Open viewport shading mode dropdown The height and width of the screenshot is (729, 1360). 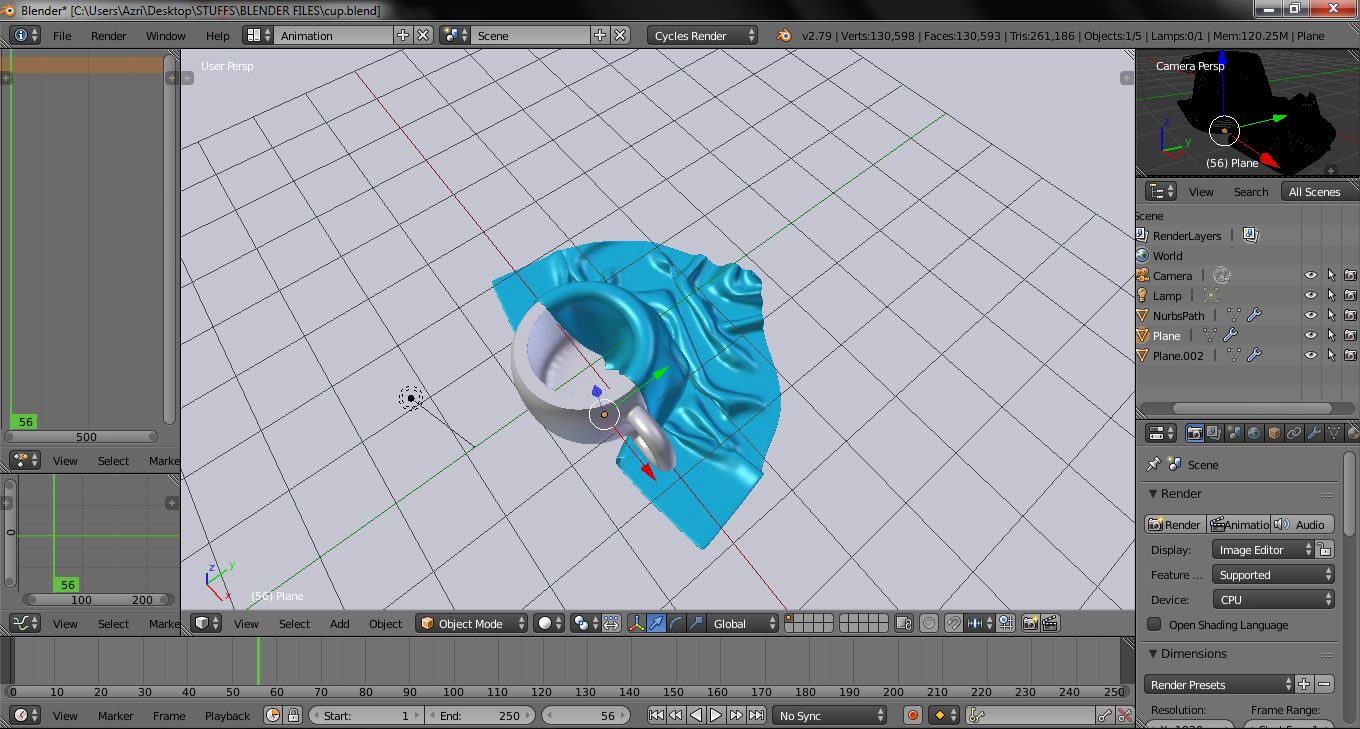[x=548, y=623]
